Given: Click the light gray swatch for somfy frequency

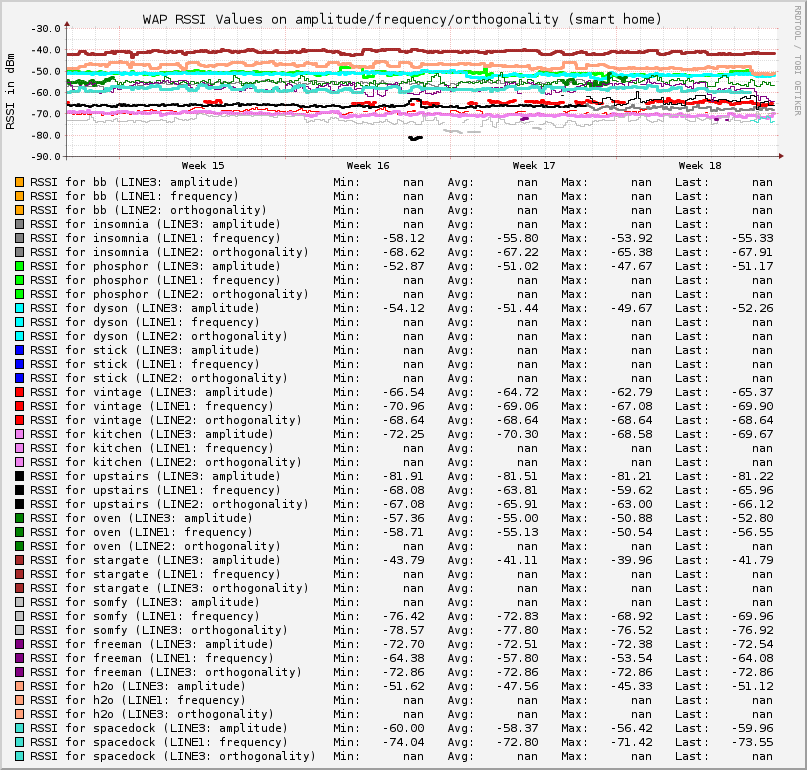Looking at the screenshot, I should point(20,616).
